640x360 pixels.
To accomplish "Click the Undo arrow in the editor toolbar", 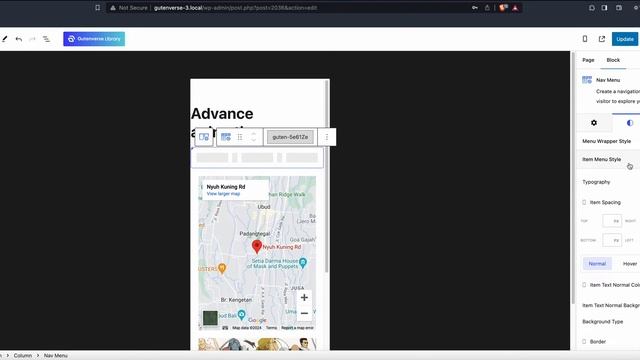I will click(19, 39).
